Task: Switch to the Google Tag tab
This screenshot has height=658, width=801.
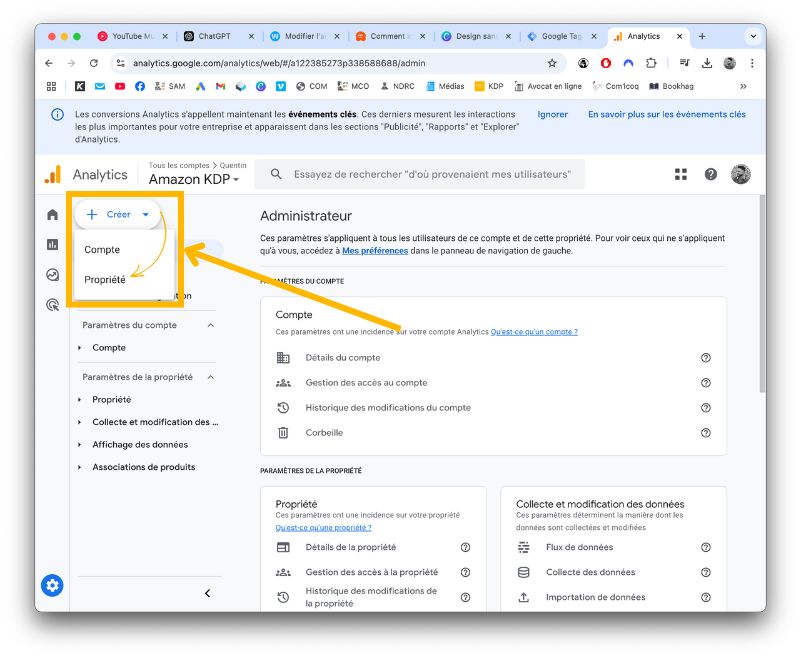Action: 561,36
